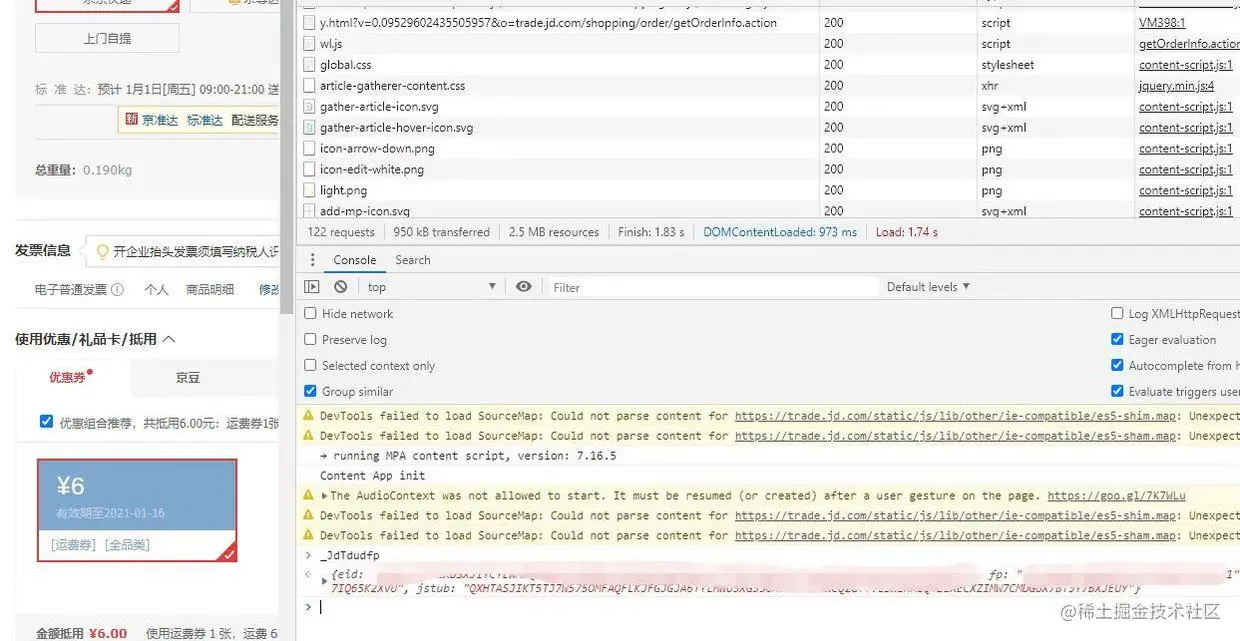Image resolution: width=1240 pixels, height=641 pixels.
Task: Open the jquery.min.js:4 initiator link
Action: coord(1176,86)
